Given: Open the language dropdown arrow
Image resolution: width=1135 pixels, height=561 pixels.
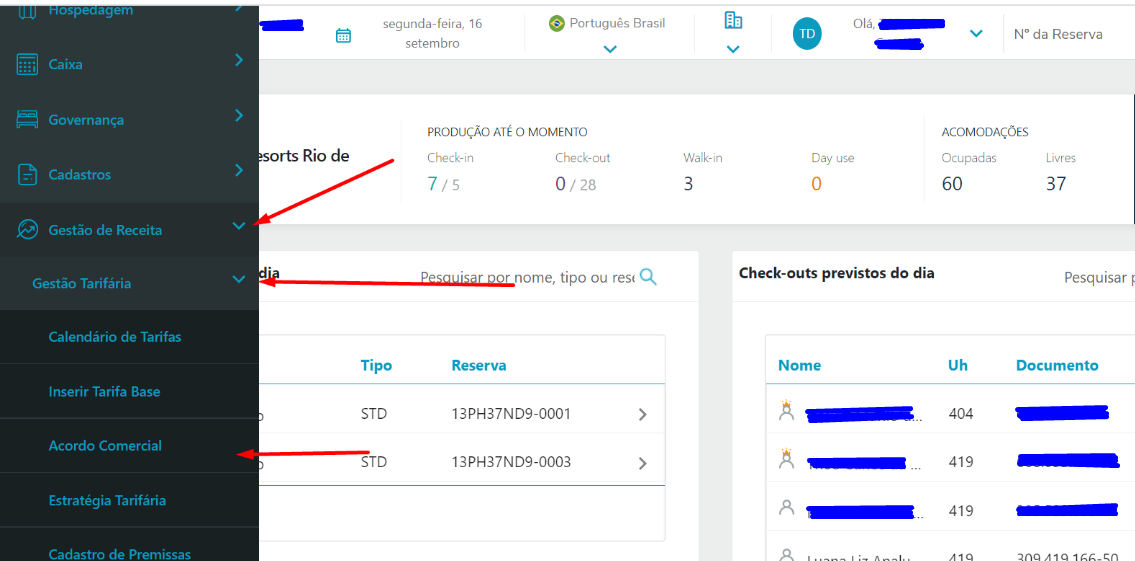Looking at the screenshot, I should tap(610, 49).
